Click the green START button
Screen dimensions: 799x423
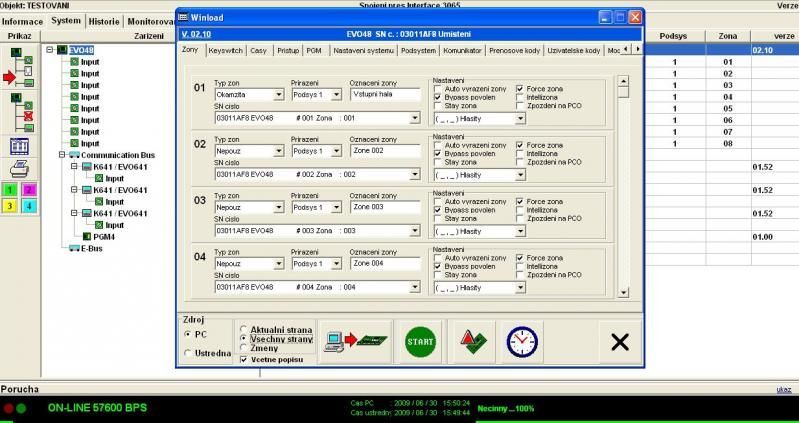[x=421, y=342]
